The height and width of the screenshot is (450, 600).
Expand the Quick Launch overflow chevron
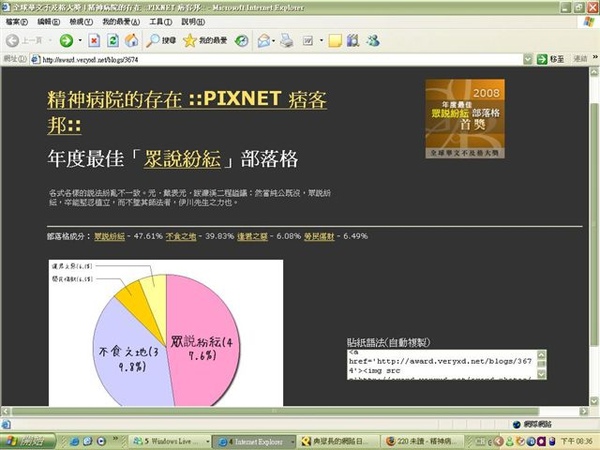click(115, 439)
